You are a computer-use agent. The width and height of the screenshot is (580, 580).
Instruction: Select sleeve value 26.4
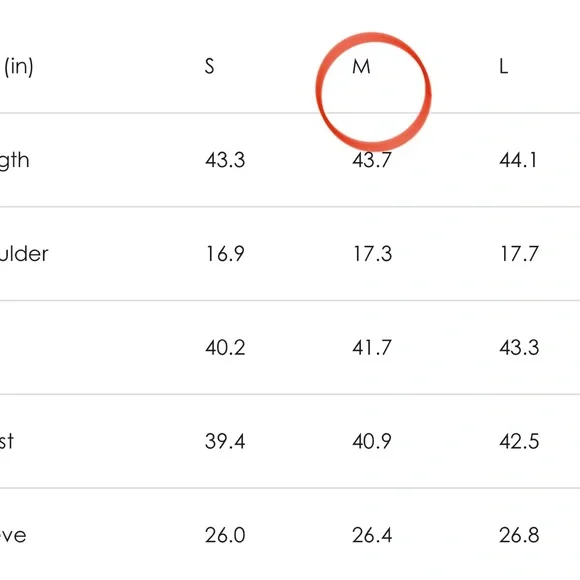tap(372, 535)
